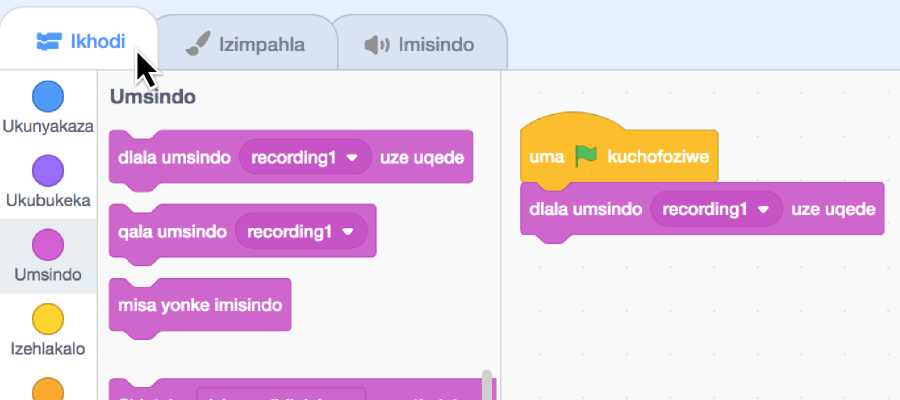The width and height of the screenshot is (900, 400).
Task: Select the magenta Umsindo category circle
Action: tap(48, 244)
